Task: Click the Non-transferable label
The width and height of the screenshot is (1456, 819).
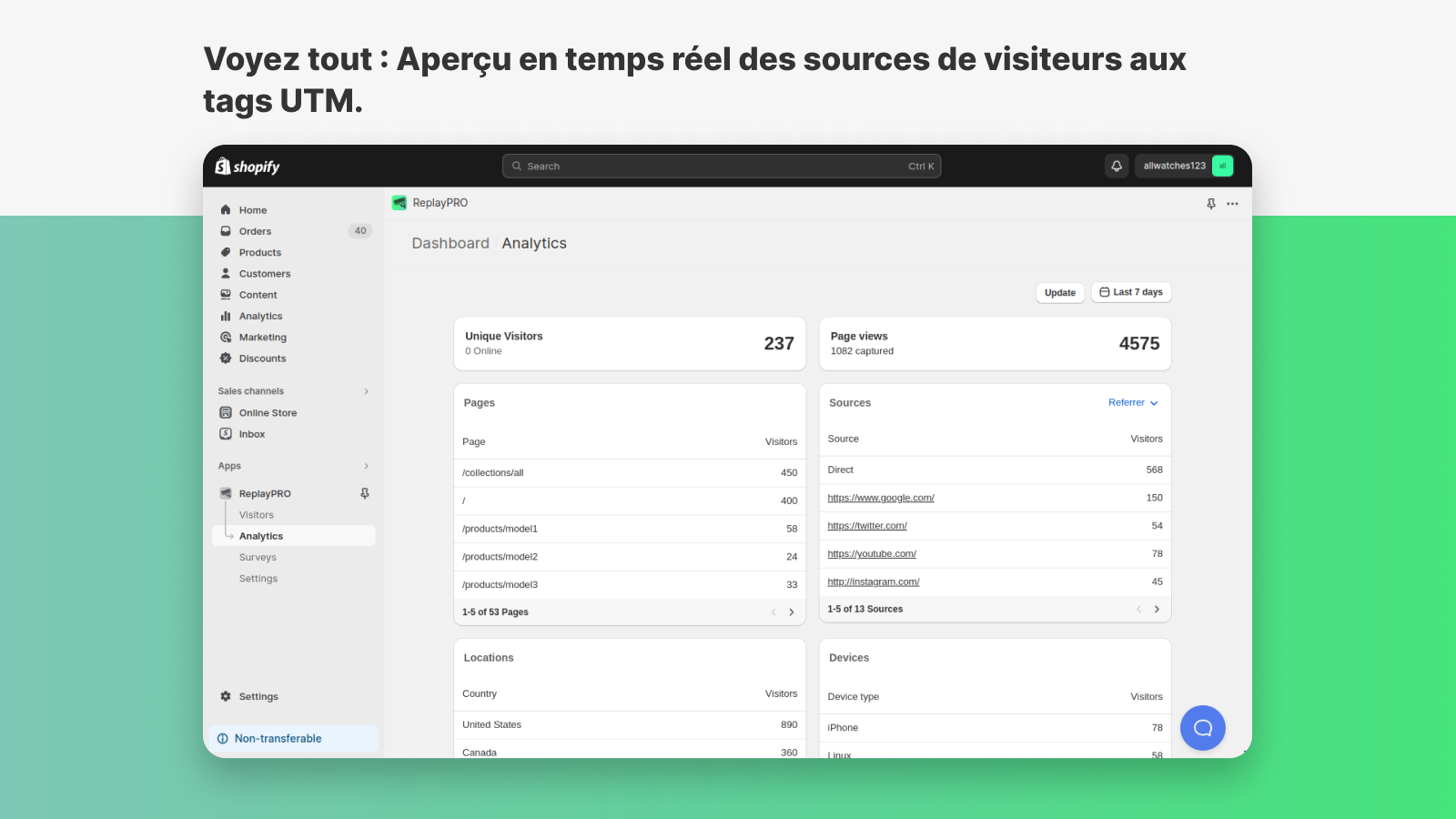Action: click(x=278, y=739)
